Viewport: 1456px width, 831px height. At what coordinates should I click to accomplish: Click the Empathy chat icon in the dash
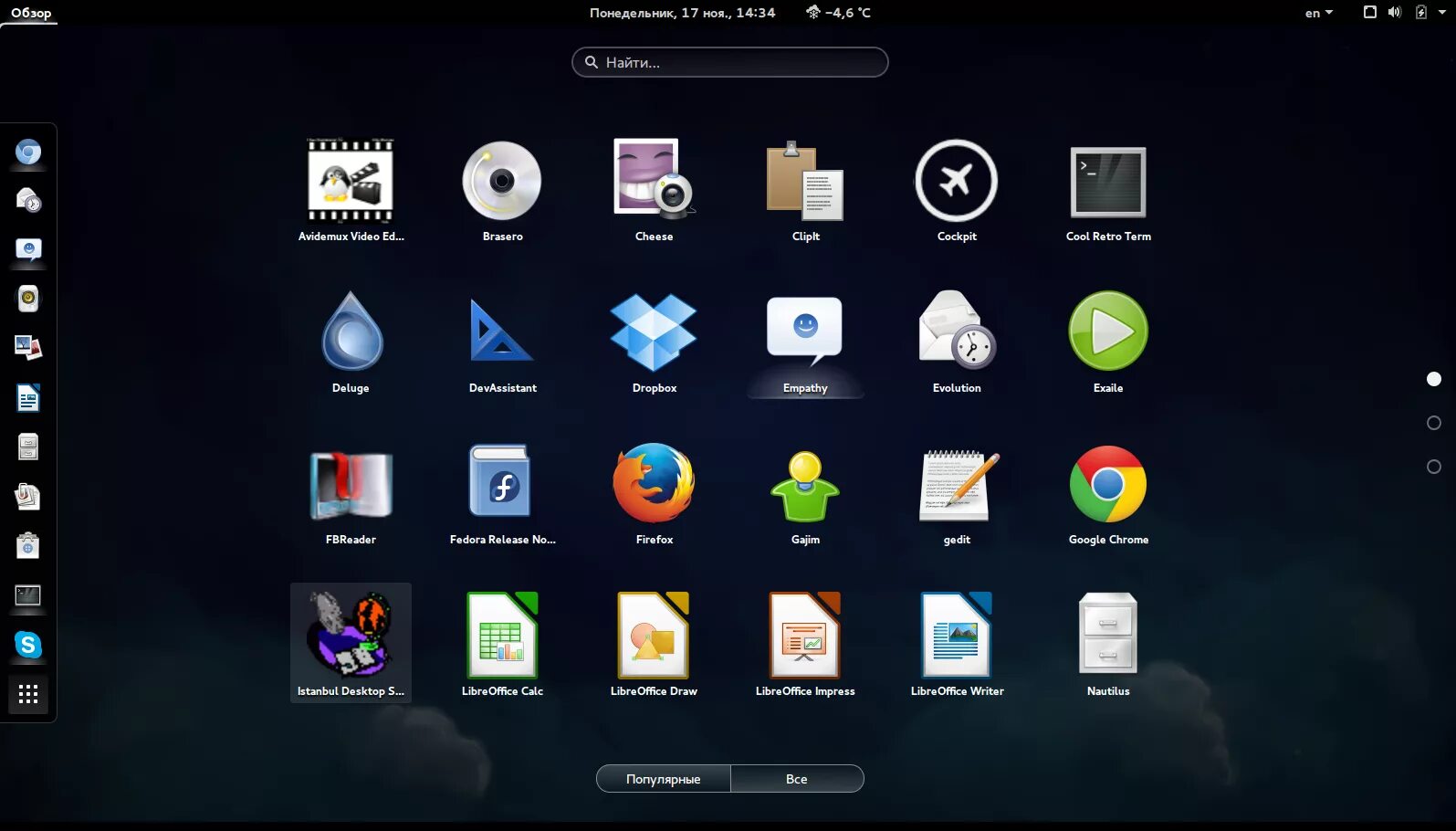[28, 249]
